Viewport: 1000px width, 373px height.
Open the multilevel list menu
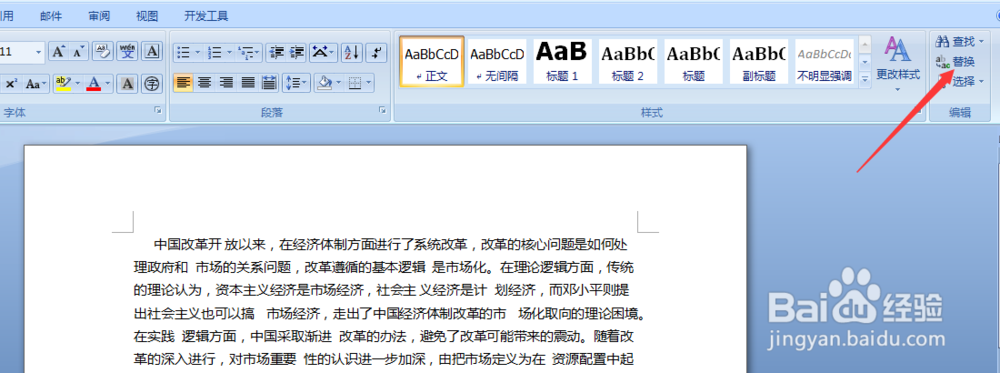point(249,52)
